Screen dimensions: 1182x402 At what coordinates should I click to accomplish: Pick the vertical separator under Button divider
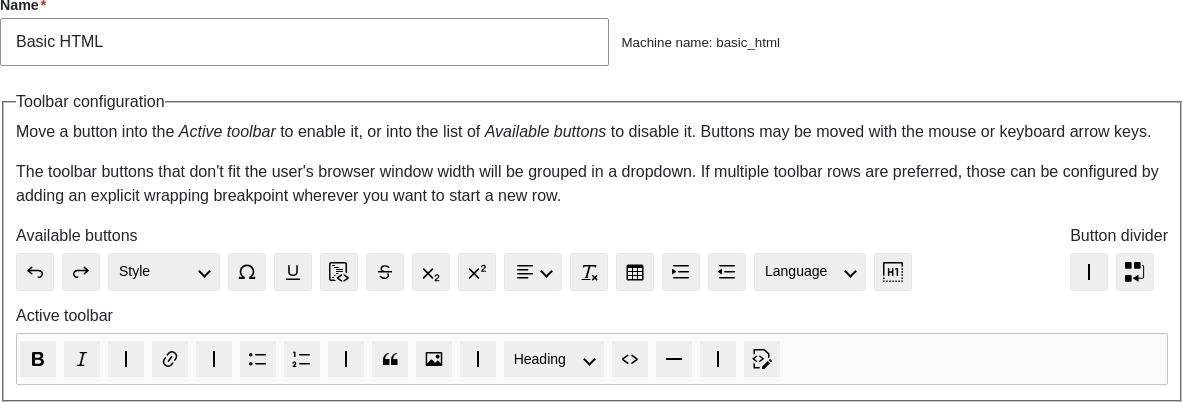[x=1089, y=272]
